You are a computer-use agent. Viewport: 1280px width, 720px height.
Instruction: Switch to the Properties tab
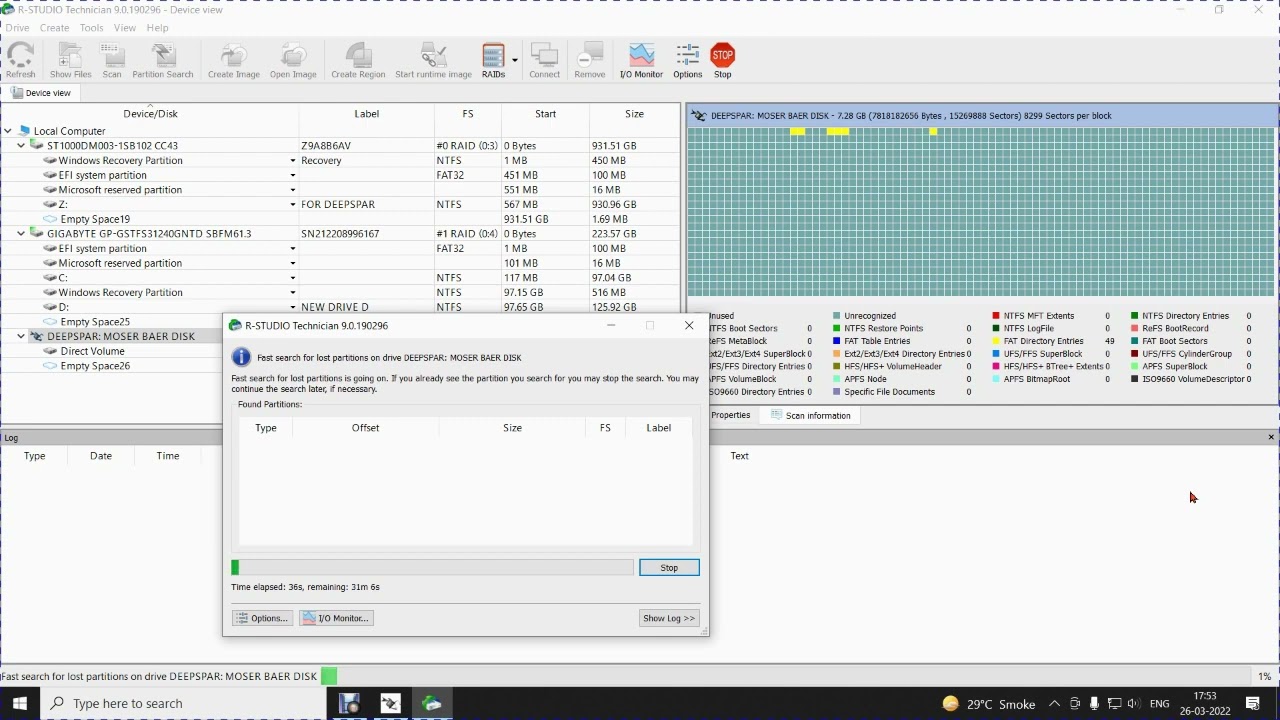tap(730, 415)
